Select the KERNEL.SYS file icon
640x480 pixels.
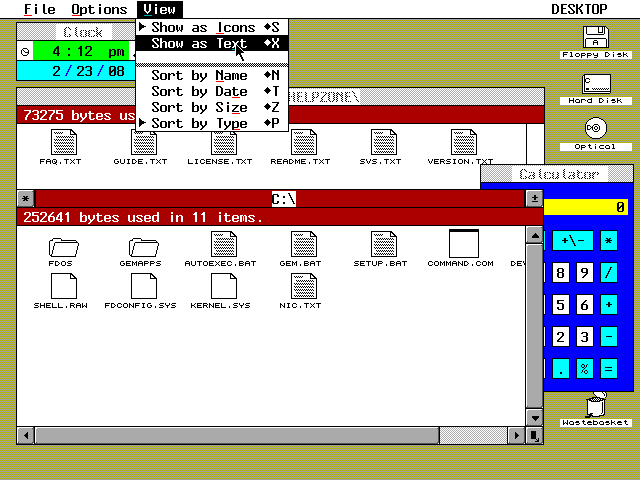pyautogui.click(x=224, y=286)
